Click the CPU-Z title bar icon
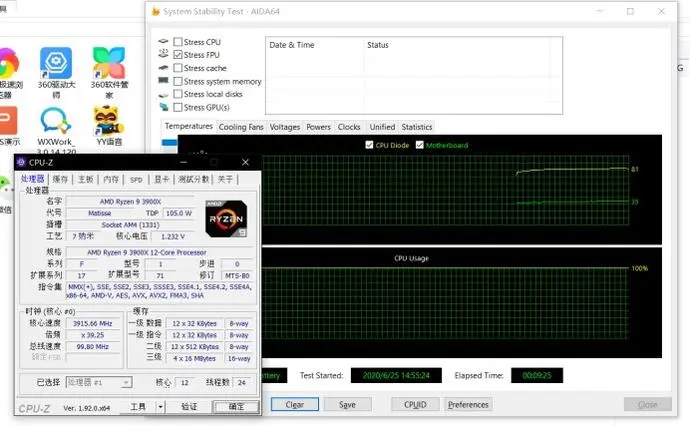The width and height of the screenshot is (690, 426). [21, 162]
